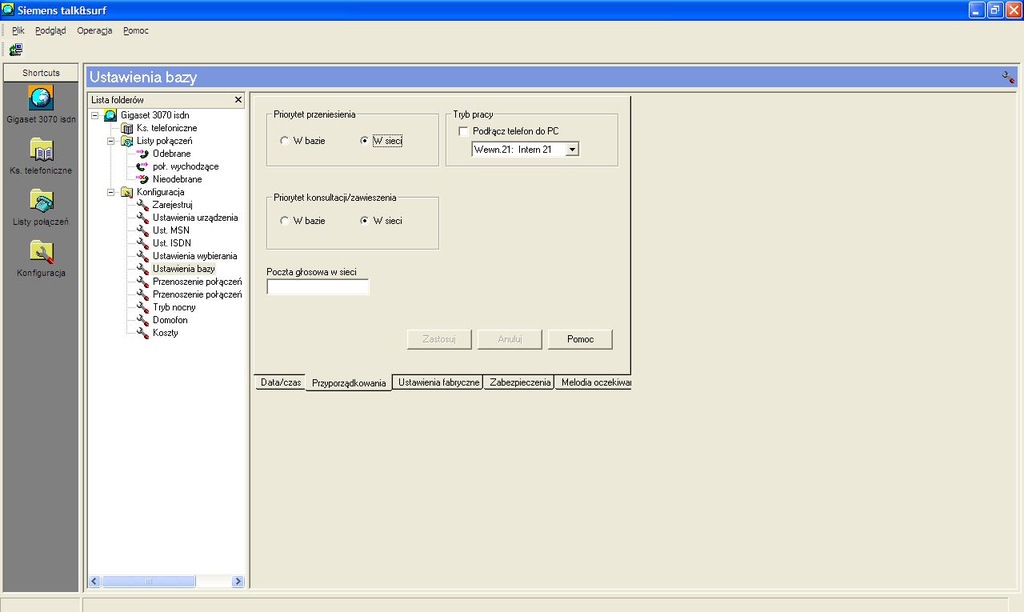1024x612 pixels.
Task: Click the Ust. MSN wrench icon
Action: point(142,231)
